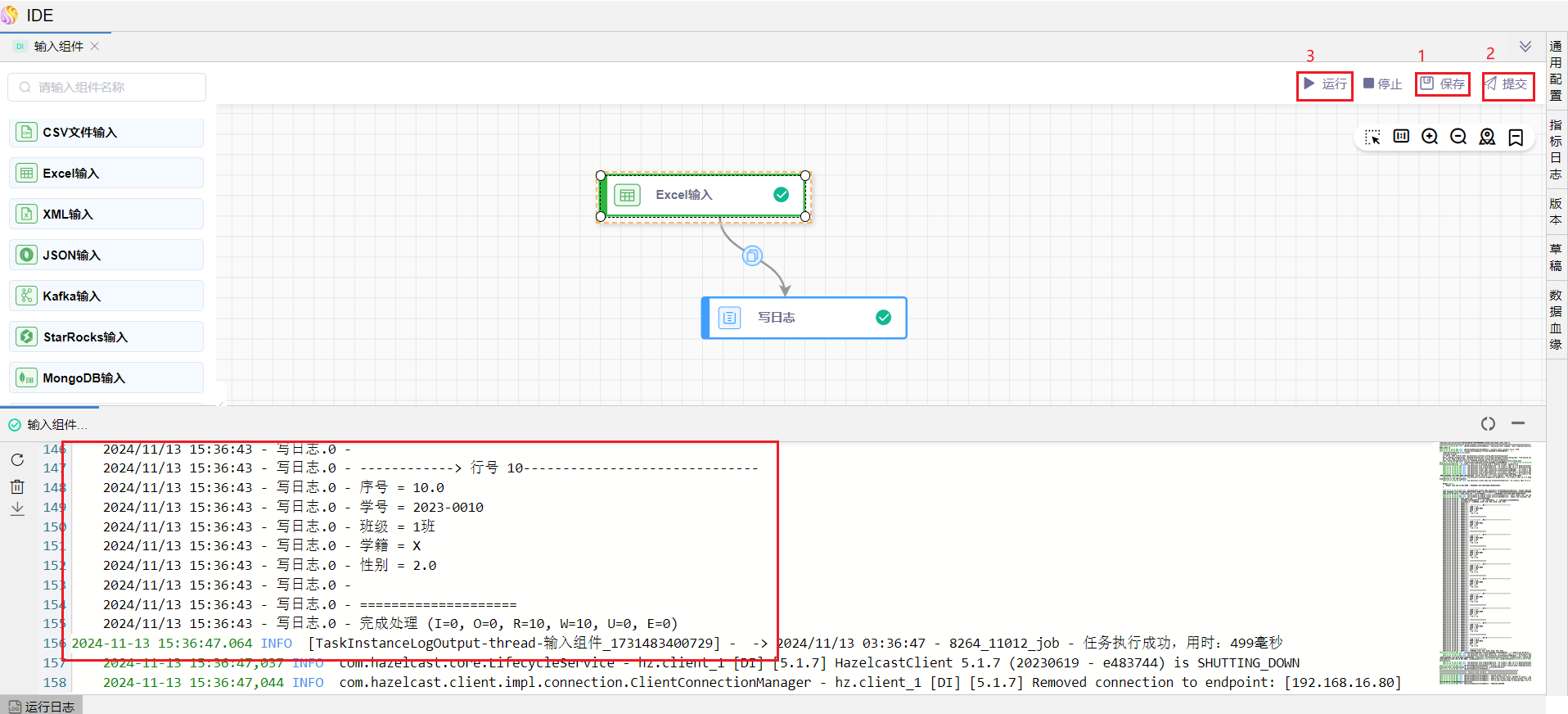
Task: Click log line with 序号 = 10.0
Action: click(x=273, y=488)
